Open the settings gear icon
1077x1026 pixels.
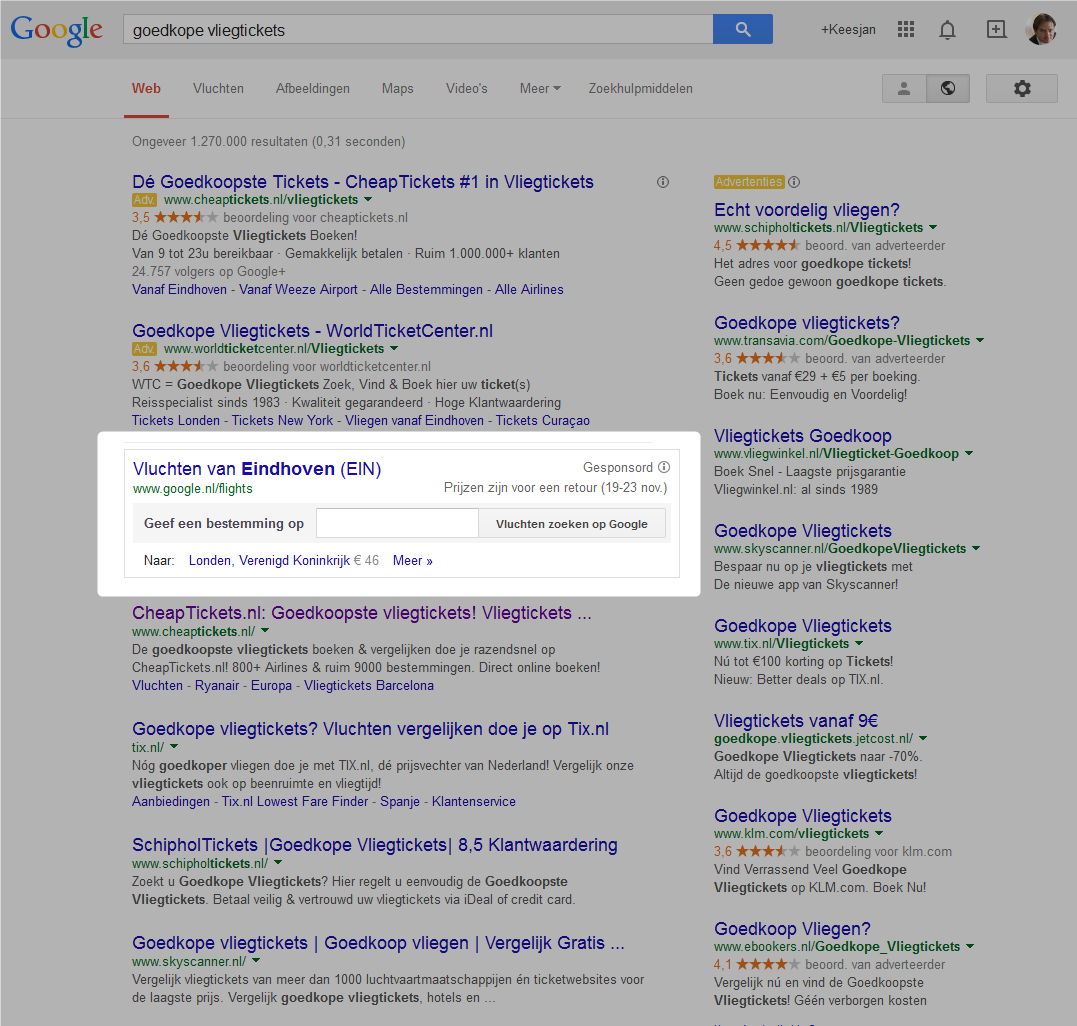pyautogui.click(x=1022, y=89)
